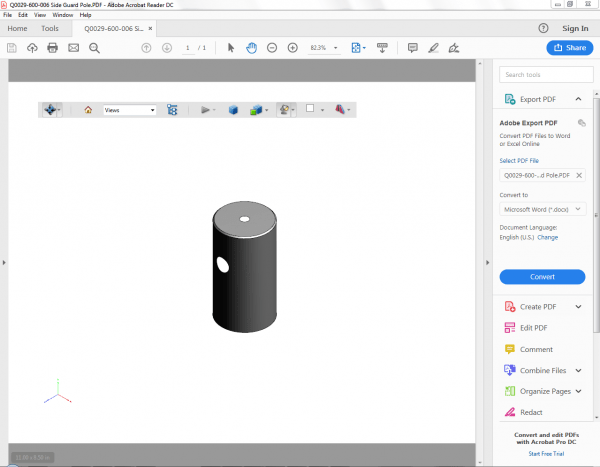Click the Select PDF File link

(519, 161)
